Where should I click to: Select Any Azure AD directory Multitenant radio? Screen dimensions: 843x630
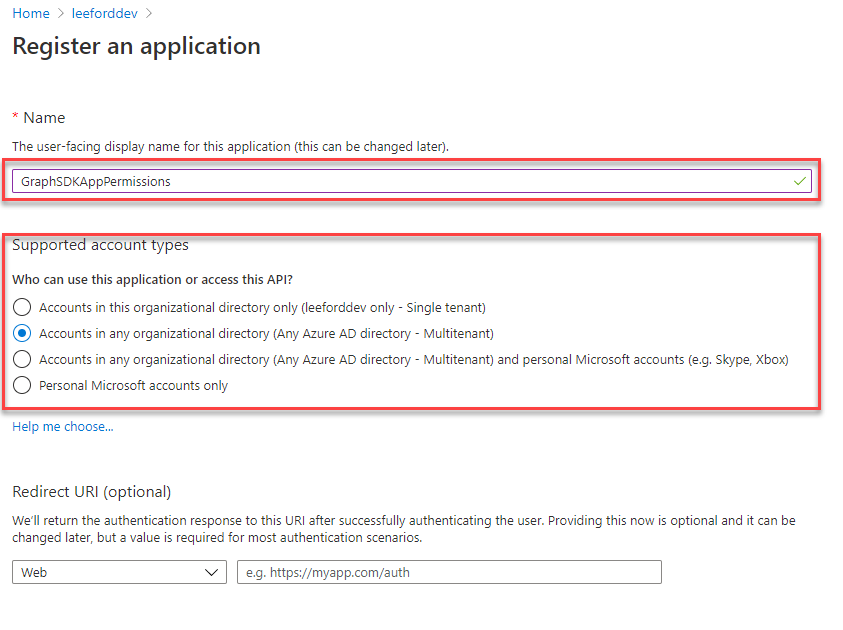coord(22,333)
